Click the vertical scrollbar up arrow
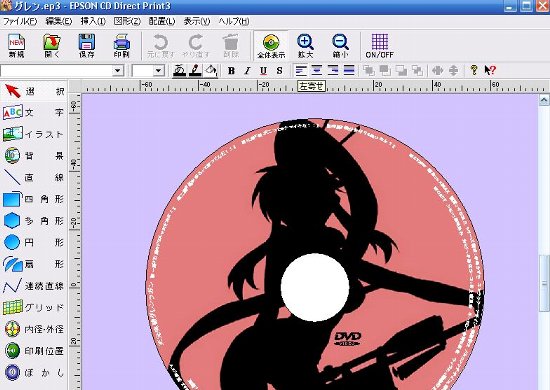This screenshot has height=390, width=550. click(x=544, y=101)
